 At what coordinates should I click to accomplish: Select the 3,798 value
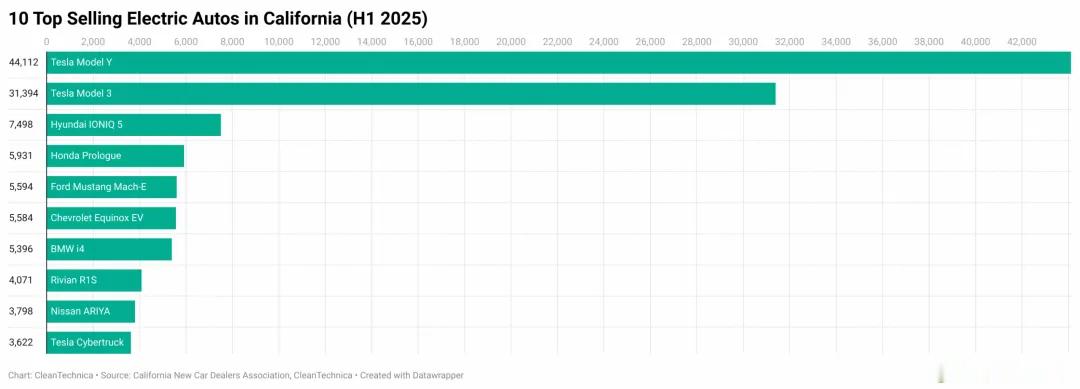[20, 311]
